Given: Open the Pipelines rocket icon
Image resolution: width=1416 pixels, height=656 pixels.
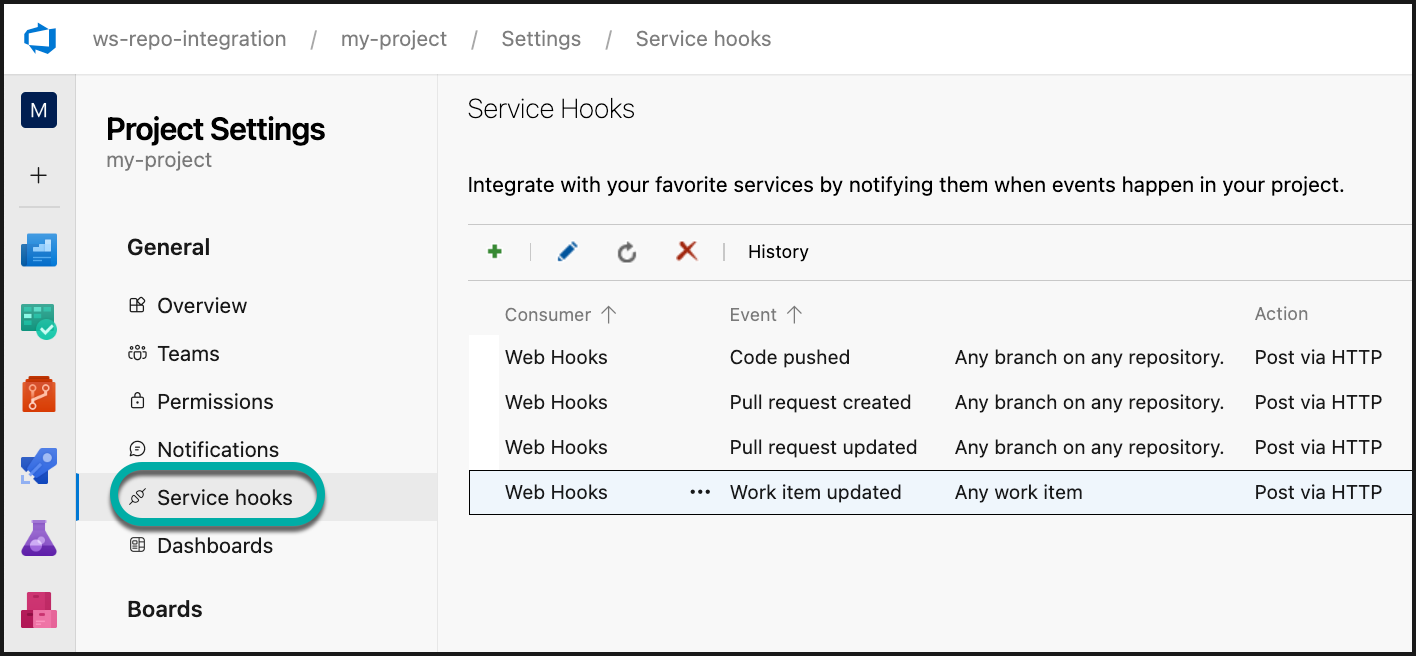Looking at the screenshot, I should [39, 466].
